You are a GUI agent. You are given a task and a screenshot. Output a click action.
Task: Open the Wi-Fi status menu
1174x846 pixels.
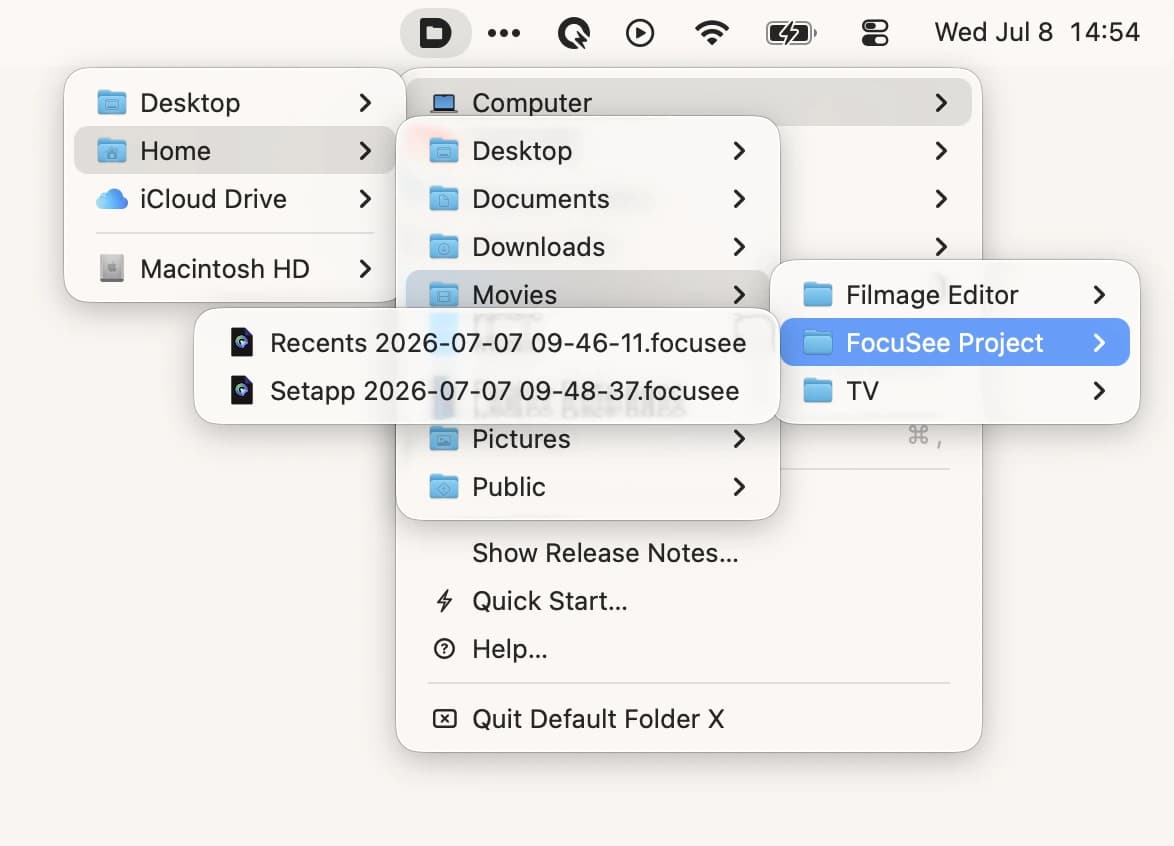711,33
